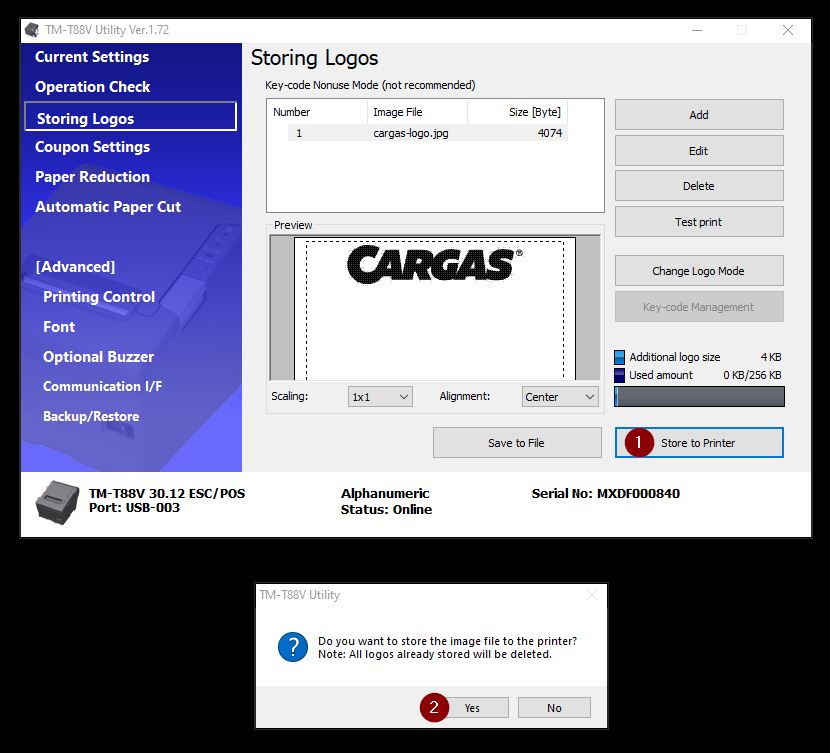Open Backup/Restore page
830x753 pixels.
pyautogui.click(x=91, y=416)
